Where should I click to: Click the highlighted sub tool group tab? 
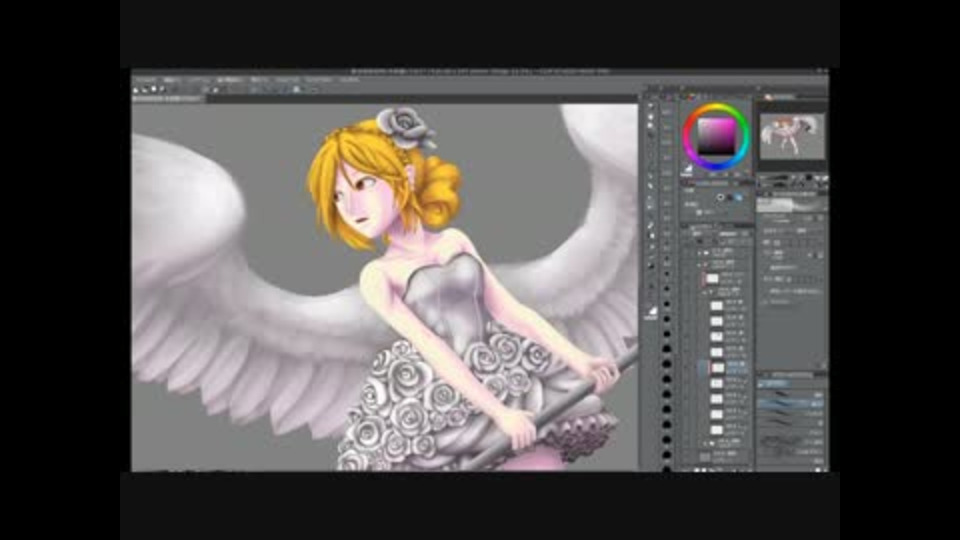point(775,384)
